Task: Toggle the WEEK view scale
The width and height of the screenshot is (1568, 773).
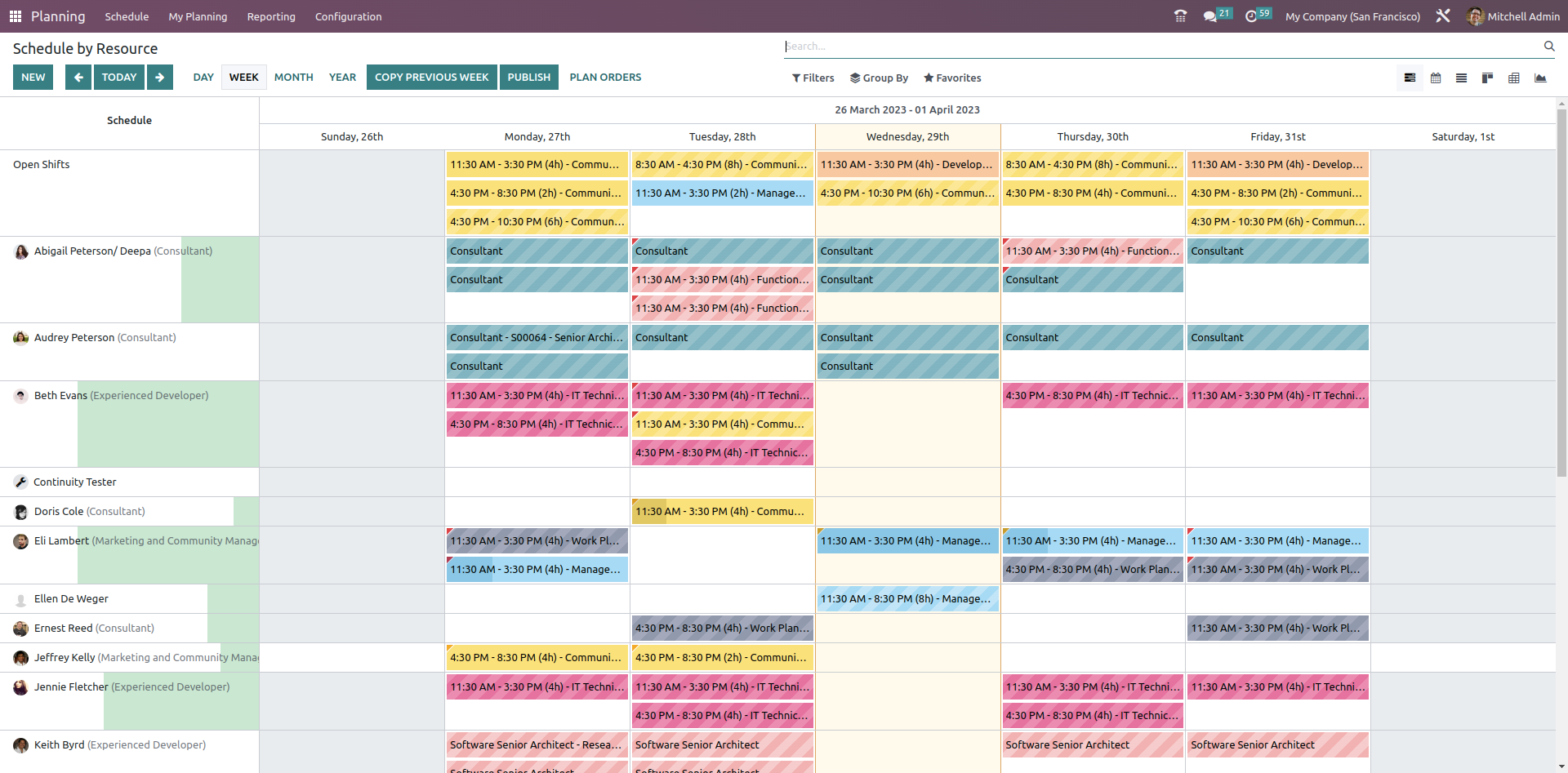Action: click(x=243, y=77)
